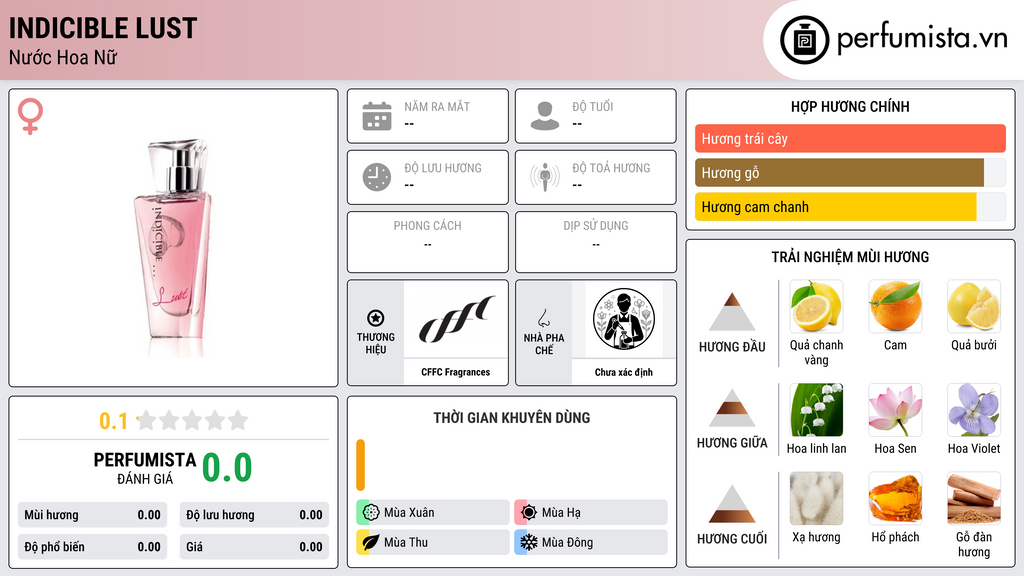Click the Hoa linh lan flower image
Screen dimensions: 1024x576
pos(816,410)
